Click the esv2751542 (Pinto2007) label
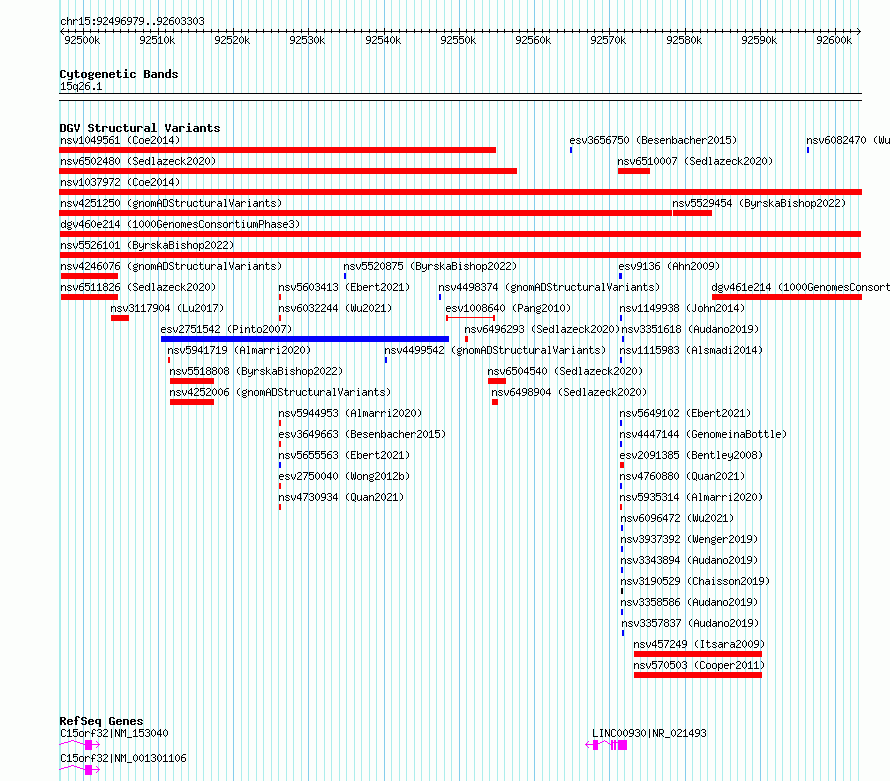Viewport: 890px width, 781px height. [226, 329]
